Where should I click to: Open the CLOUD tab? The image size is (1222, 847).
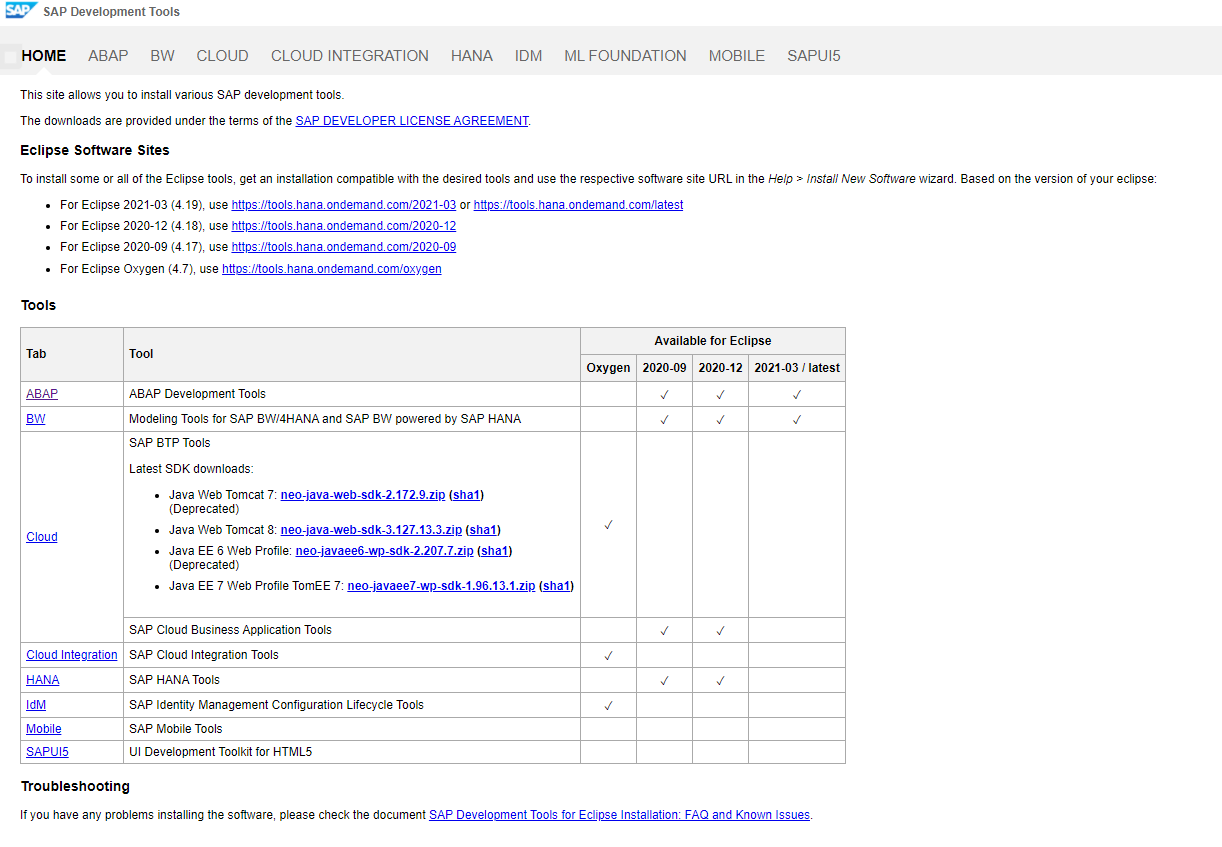pyautogui.click(x=222, y=56)
